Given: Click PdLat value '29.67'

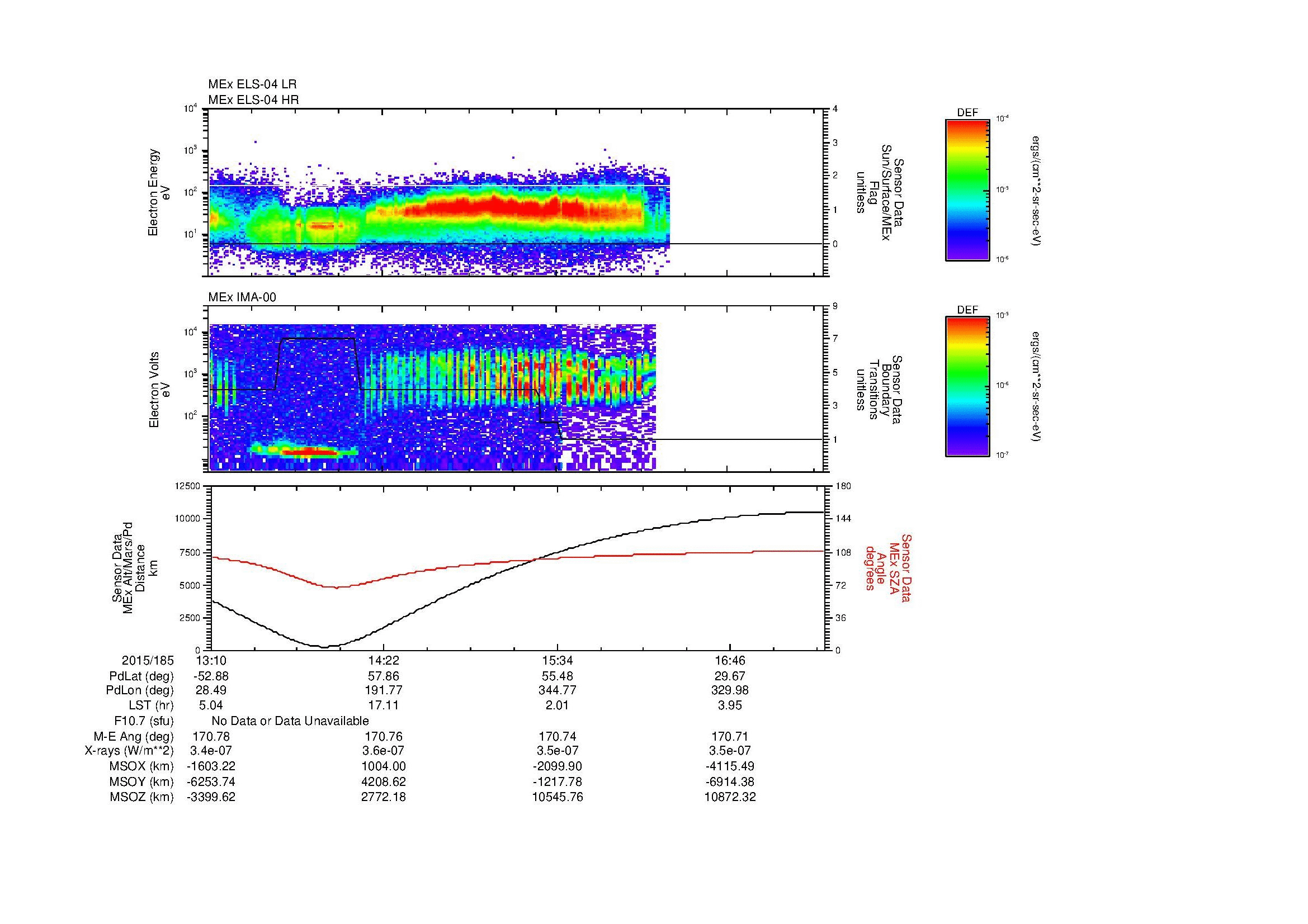Looking at the screenshot, I should click(x=730, y=676).
